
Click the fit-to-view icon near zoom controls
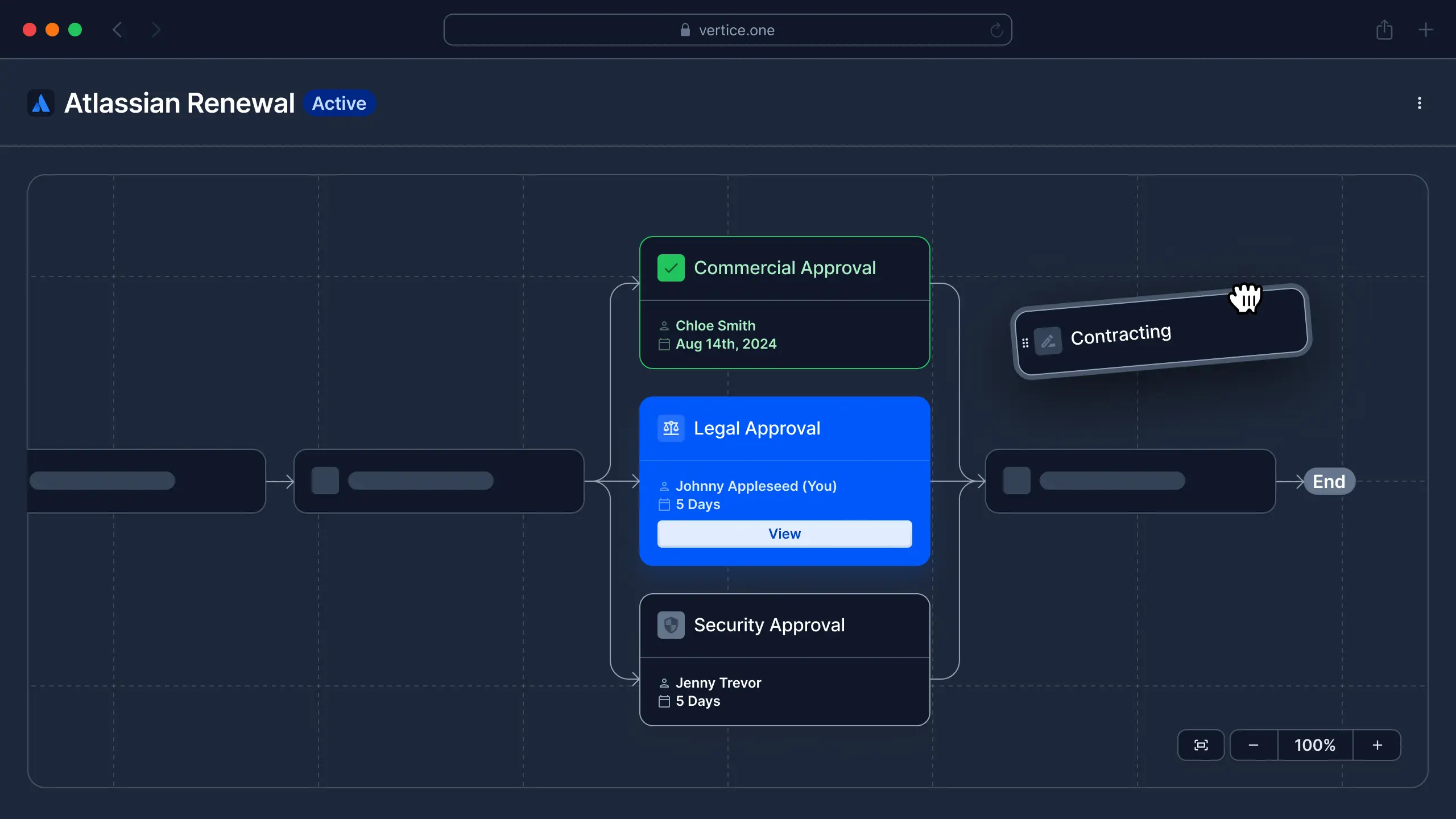1200,745
